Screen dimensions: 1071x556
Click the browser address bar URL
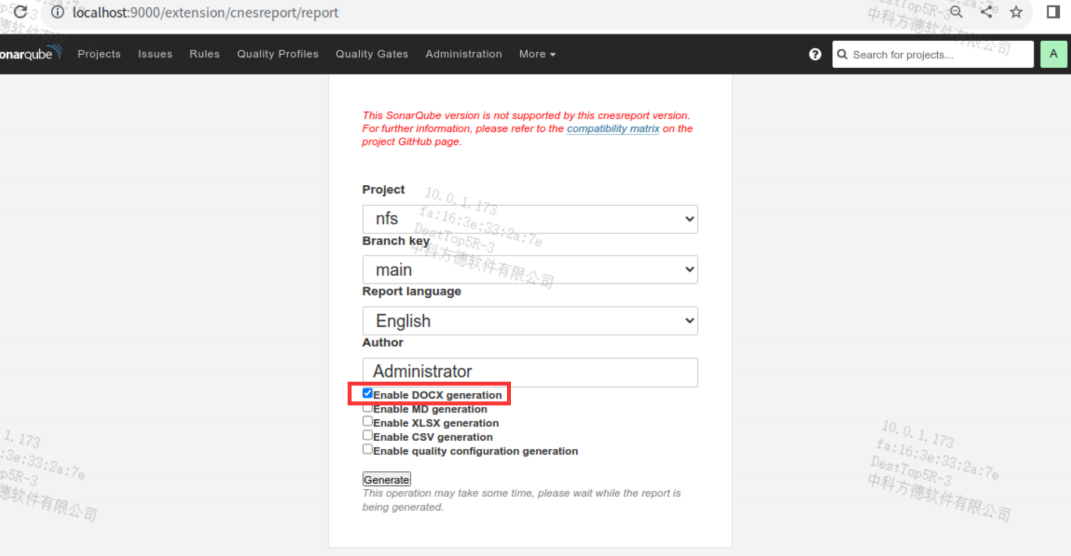205,12
